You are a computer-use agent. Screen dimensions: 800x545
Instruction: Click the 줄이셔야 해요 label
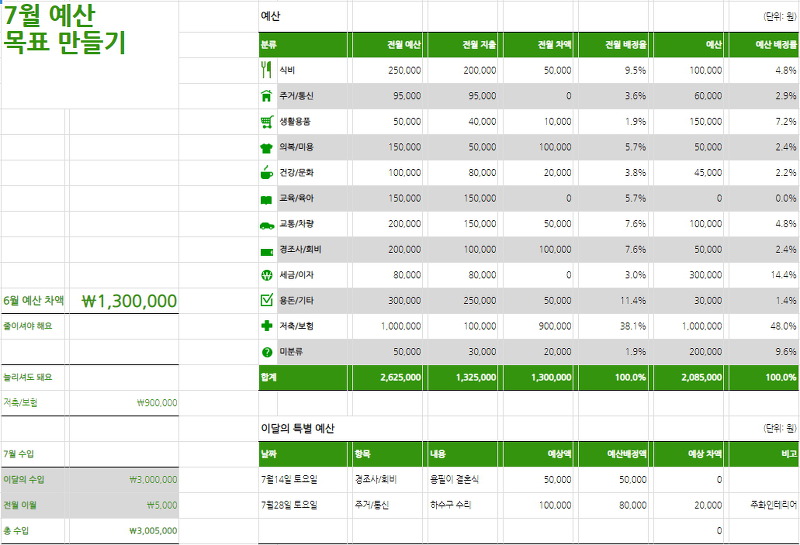point(28,326)
